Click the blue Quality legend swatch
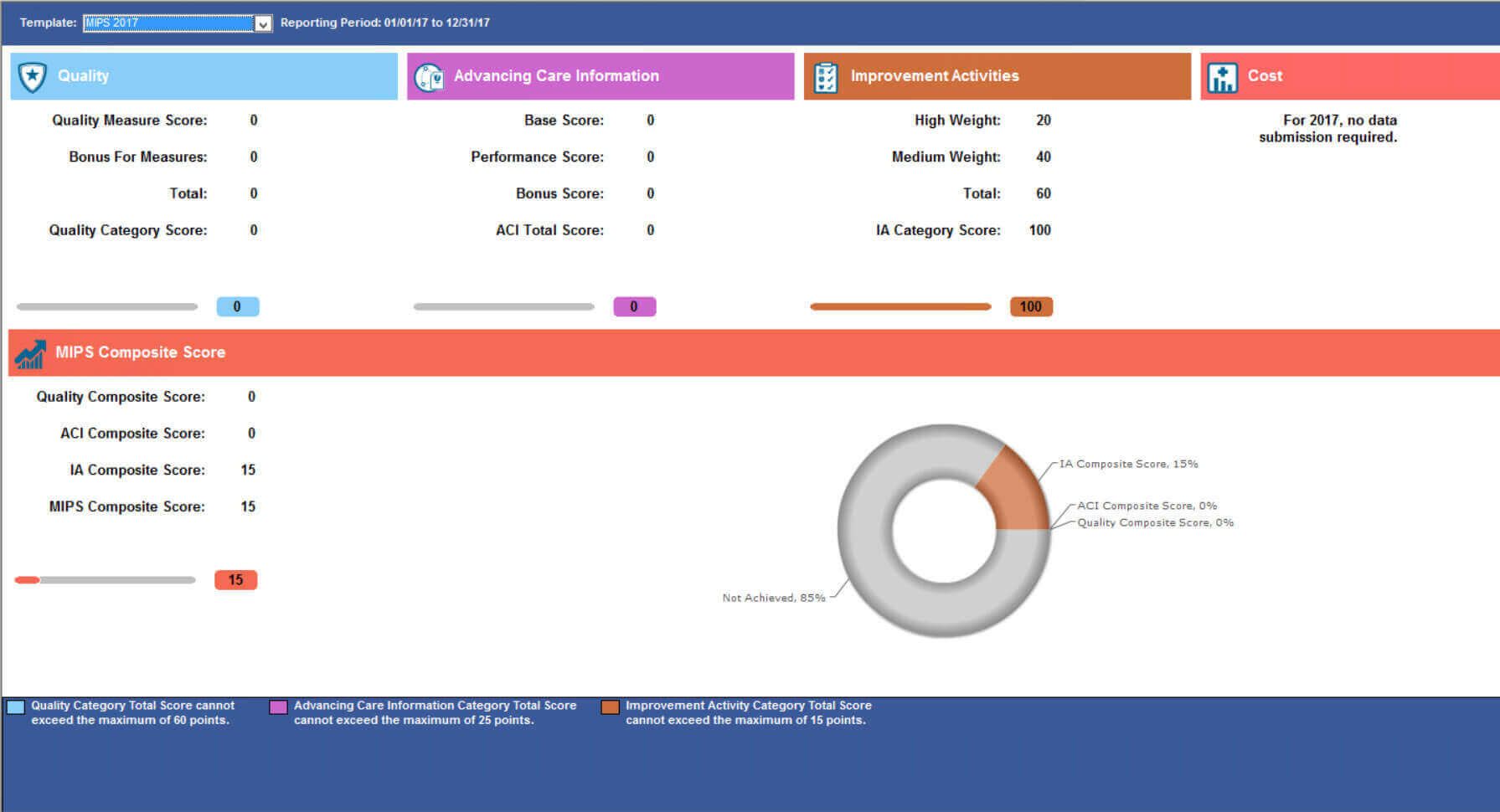This screenshot has height=812, width=1500. 16,707
